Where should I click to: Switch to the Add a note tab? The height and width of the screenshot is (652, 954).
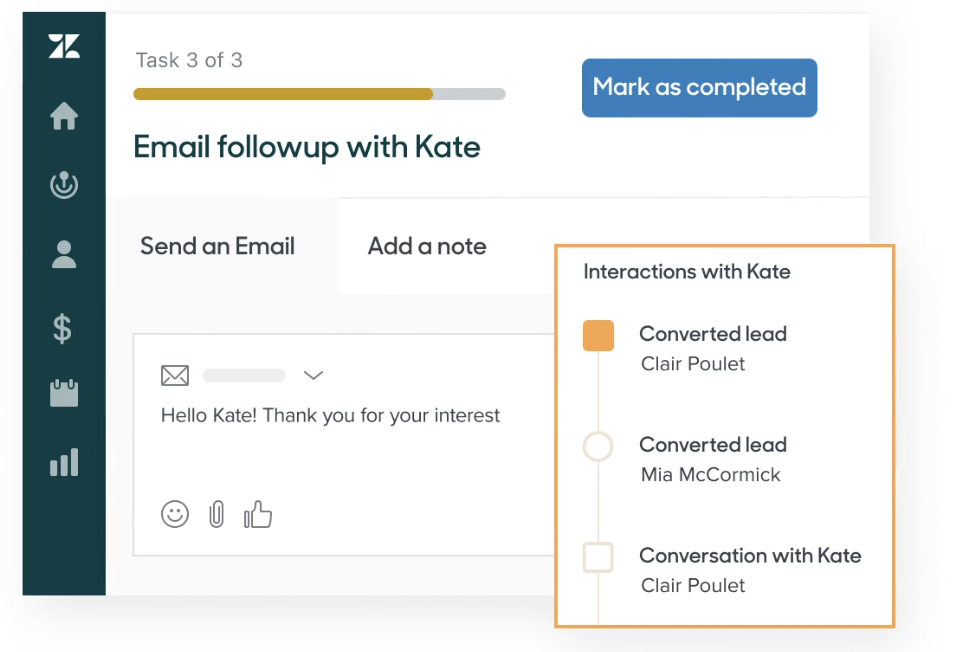427,246
